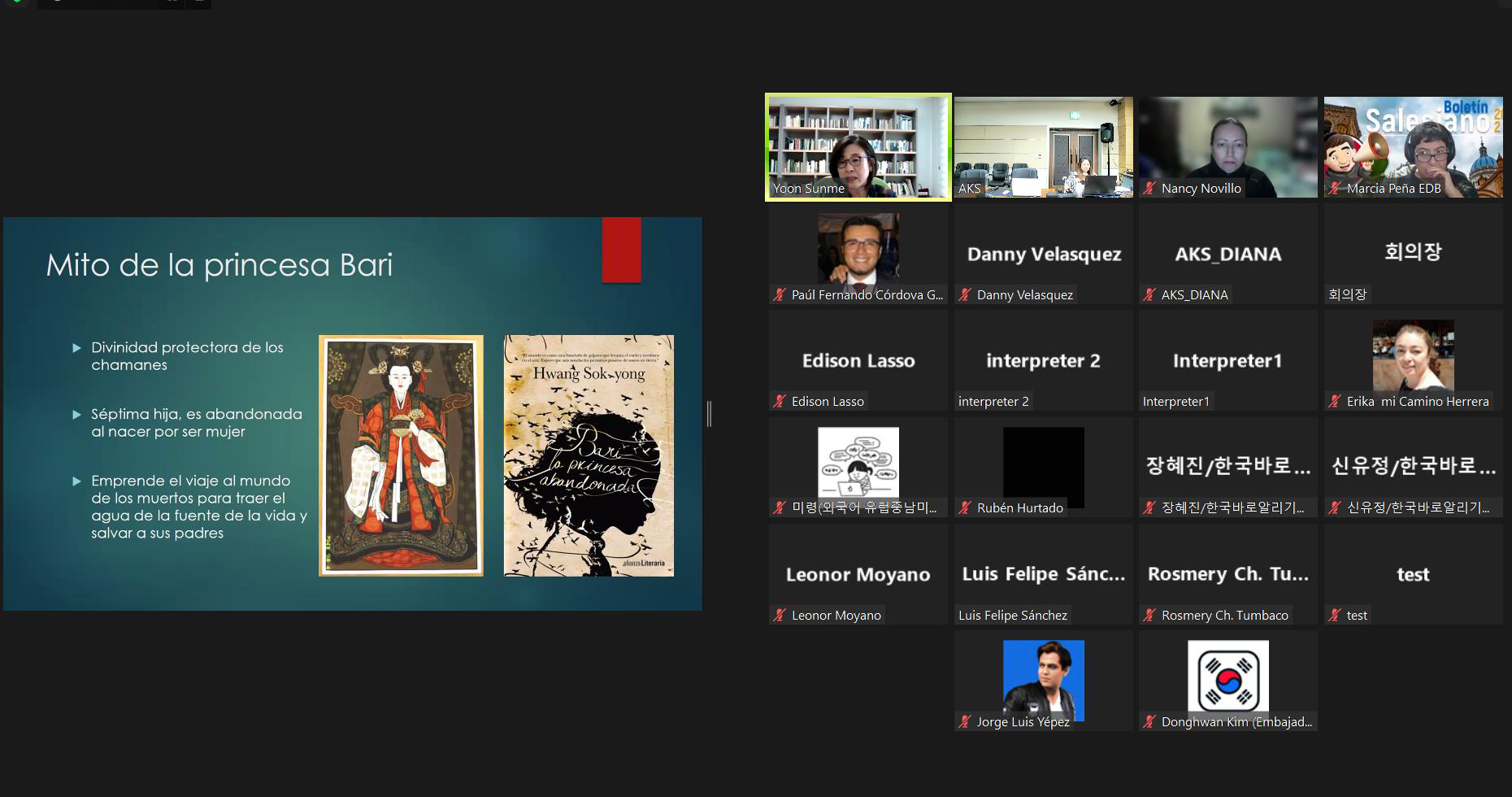The image size is (1512, 797).
Task: Click the small '회의장' name label
Action: point(1348,294)
